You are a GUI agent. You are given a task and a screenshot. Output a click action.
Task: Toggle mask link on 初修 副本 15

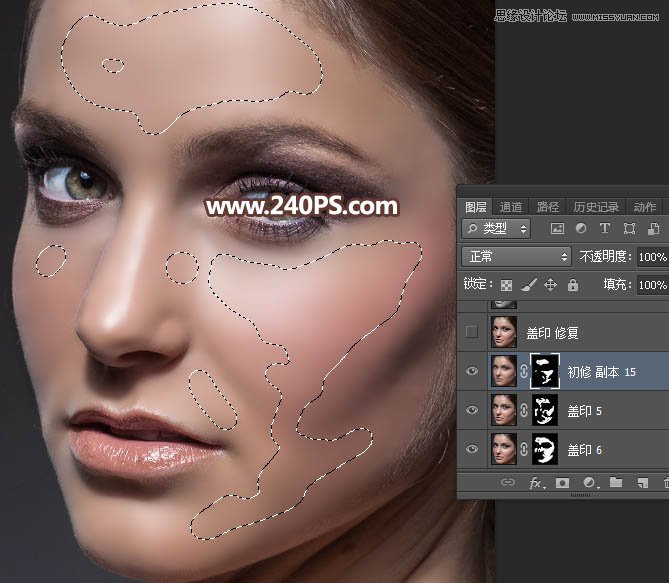[524, 371]
